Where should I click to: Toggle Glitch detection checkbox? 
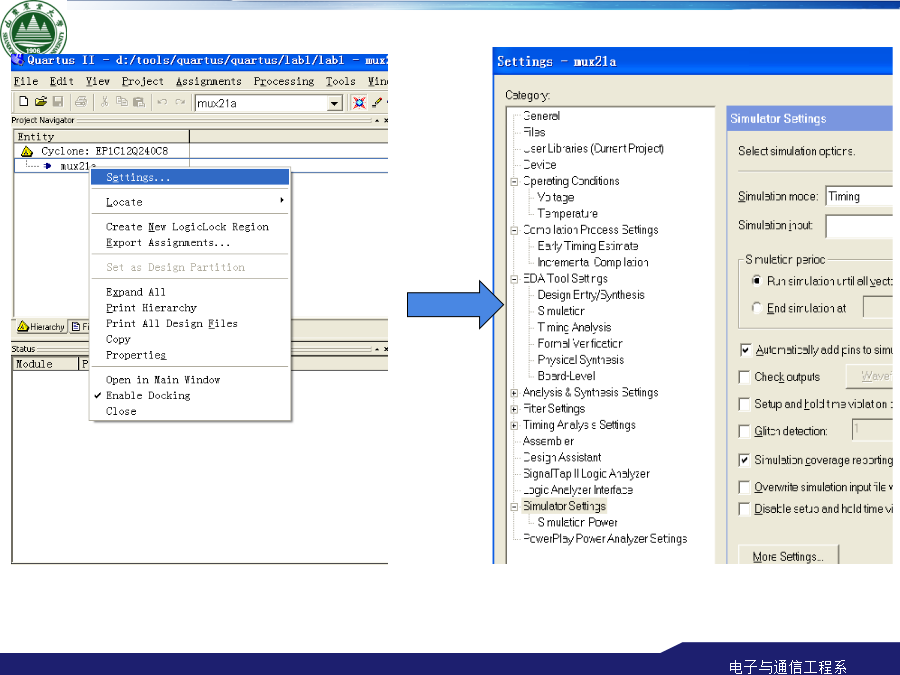click(x=744, y=431)
